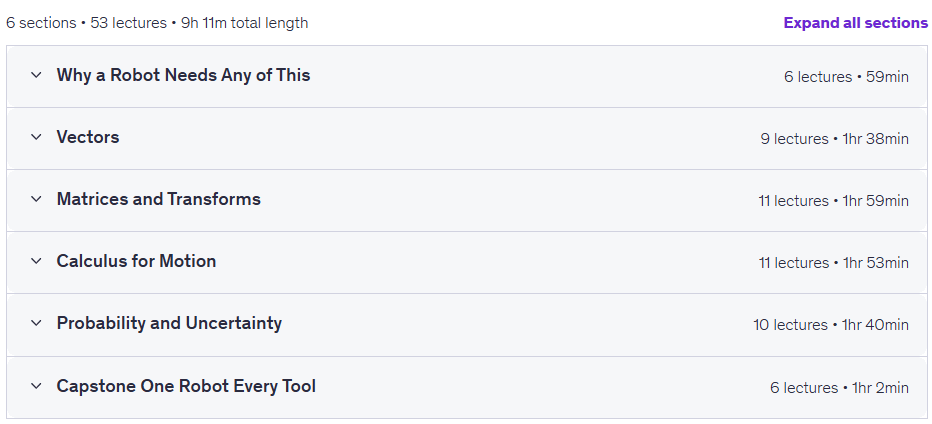Expand all sections link
932x424 pixels.
coord(855,23)
